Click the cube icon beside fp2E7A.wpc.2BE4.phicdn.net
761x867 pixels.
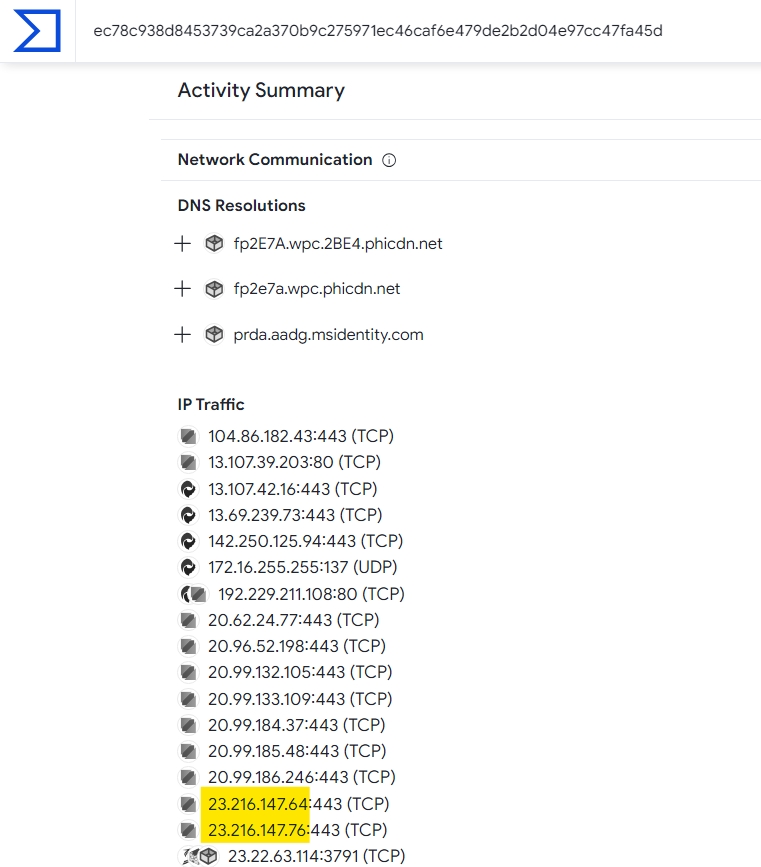coord(213,243)
